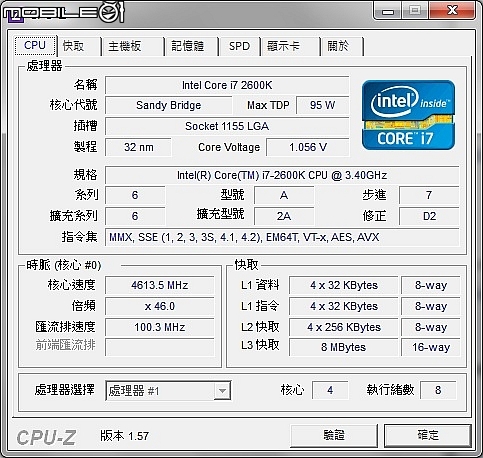Click the 修正 value D2
Screen dimensions: 483x458
point(429,216)
